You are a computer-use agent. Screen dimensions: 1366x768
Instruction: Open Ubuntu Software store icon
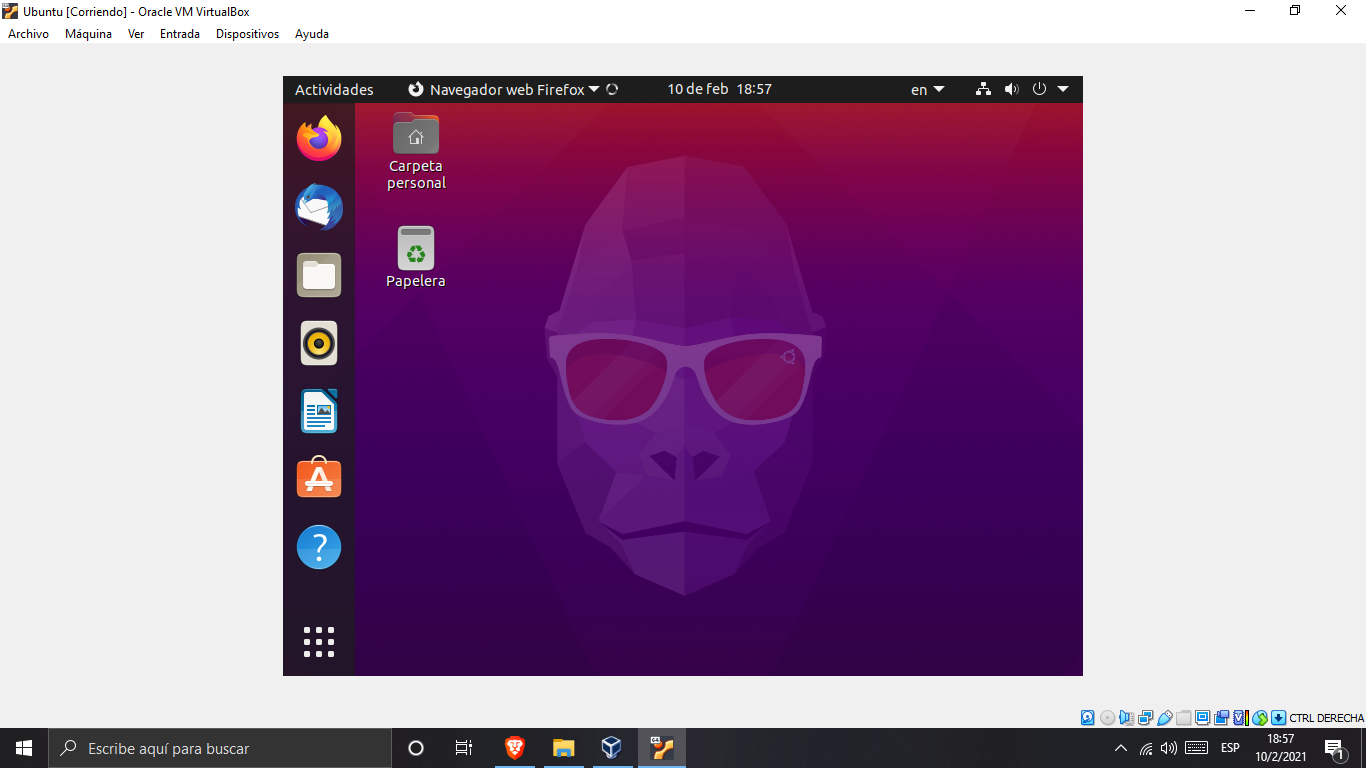319,479
